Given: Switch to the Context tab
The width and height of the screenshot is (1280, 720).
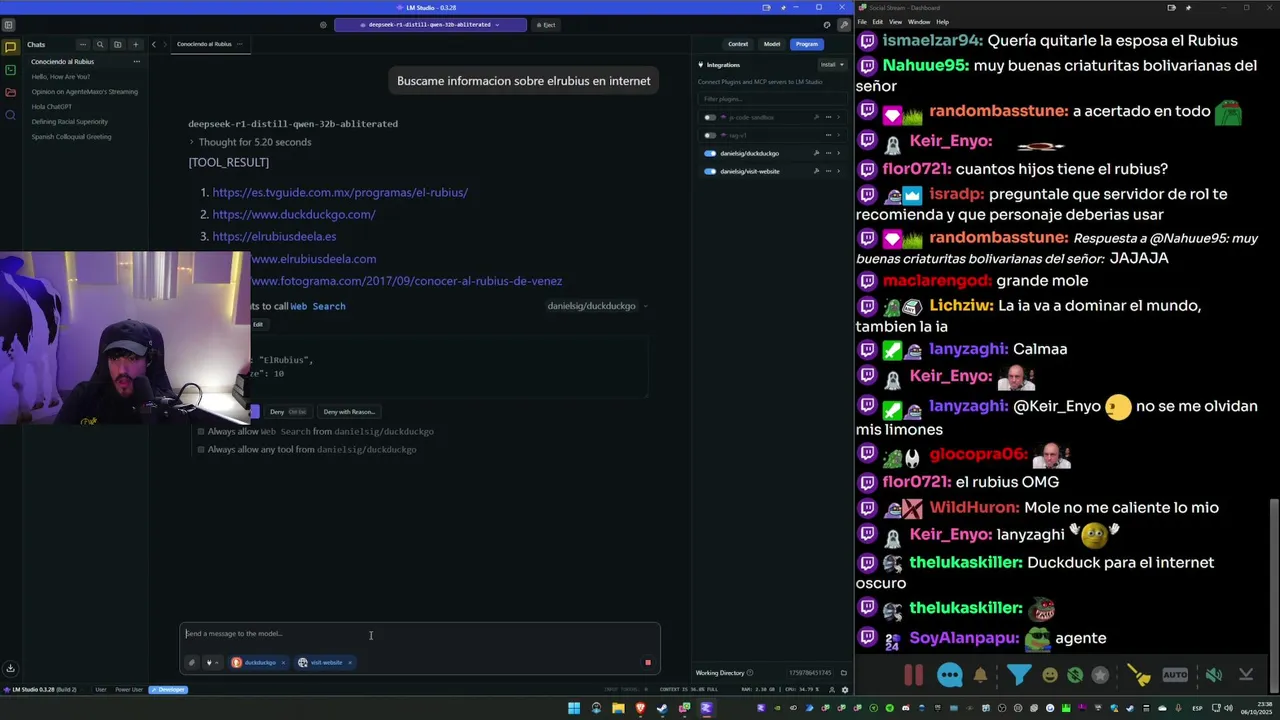Looking at the screenshot, I should (738, 44).
